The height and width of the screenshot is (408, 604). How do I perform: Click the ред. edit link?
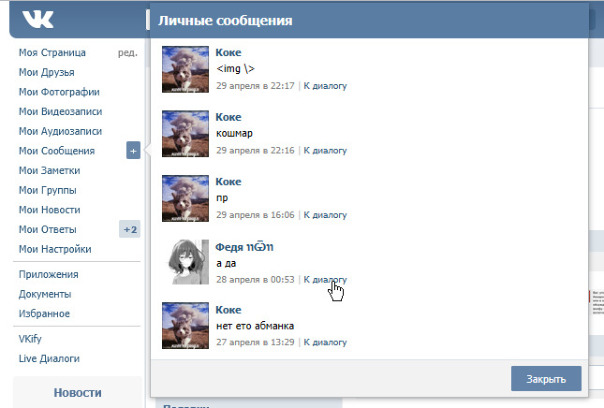[128, 53]
